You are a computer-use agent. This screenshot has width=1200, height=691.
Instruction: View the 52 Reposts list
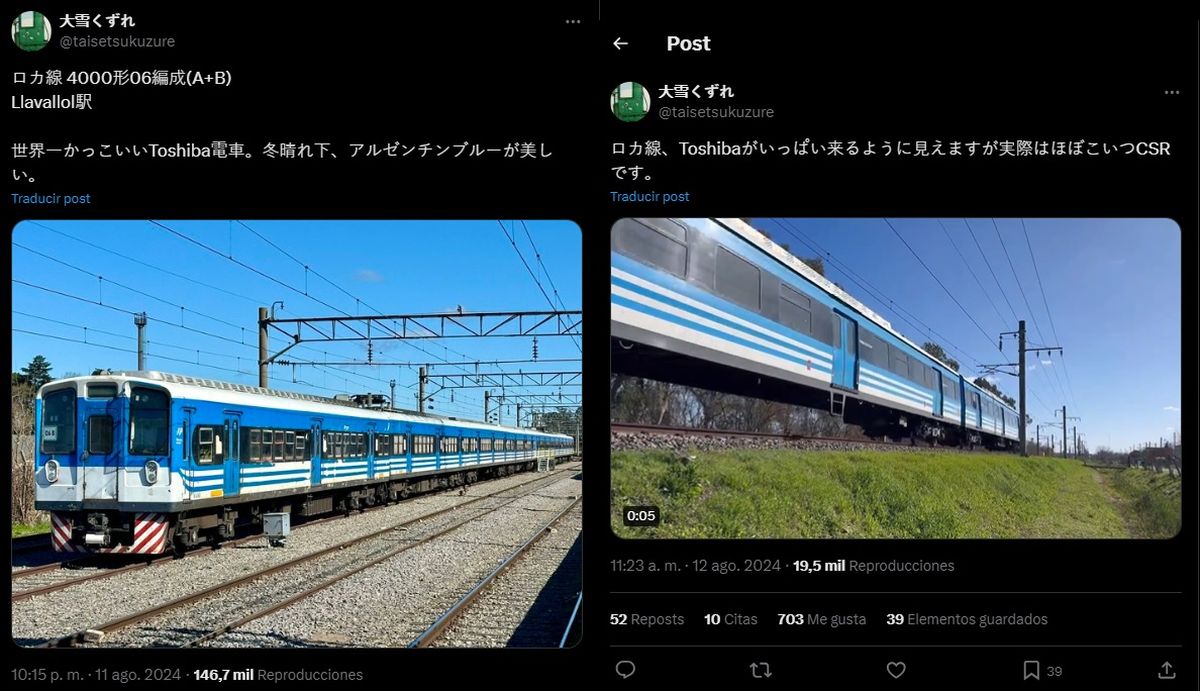[647, 619]
